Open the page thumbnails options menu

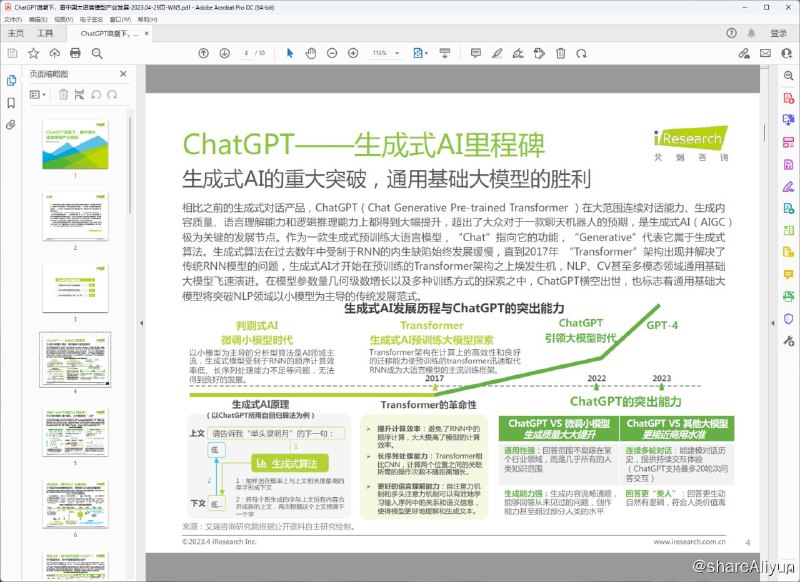click(x=36, y=94)
